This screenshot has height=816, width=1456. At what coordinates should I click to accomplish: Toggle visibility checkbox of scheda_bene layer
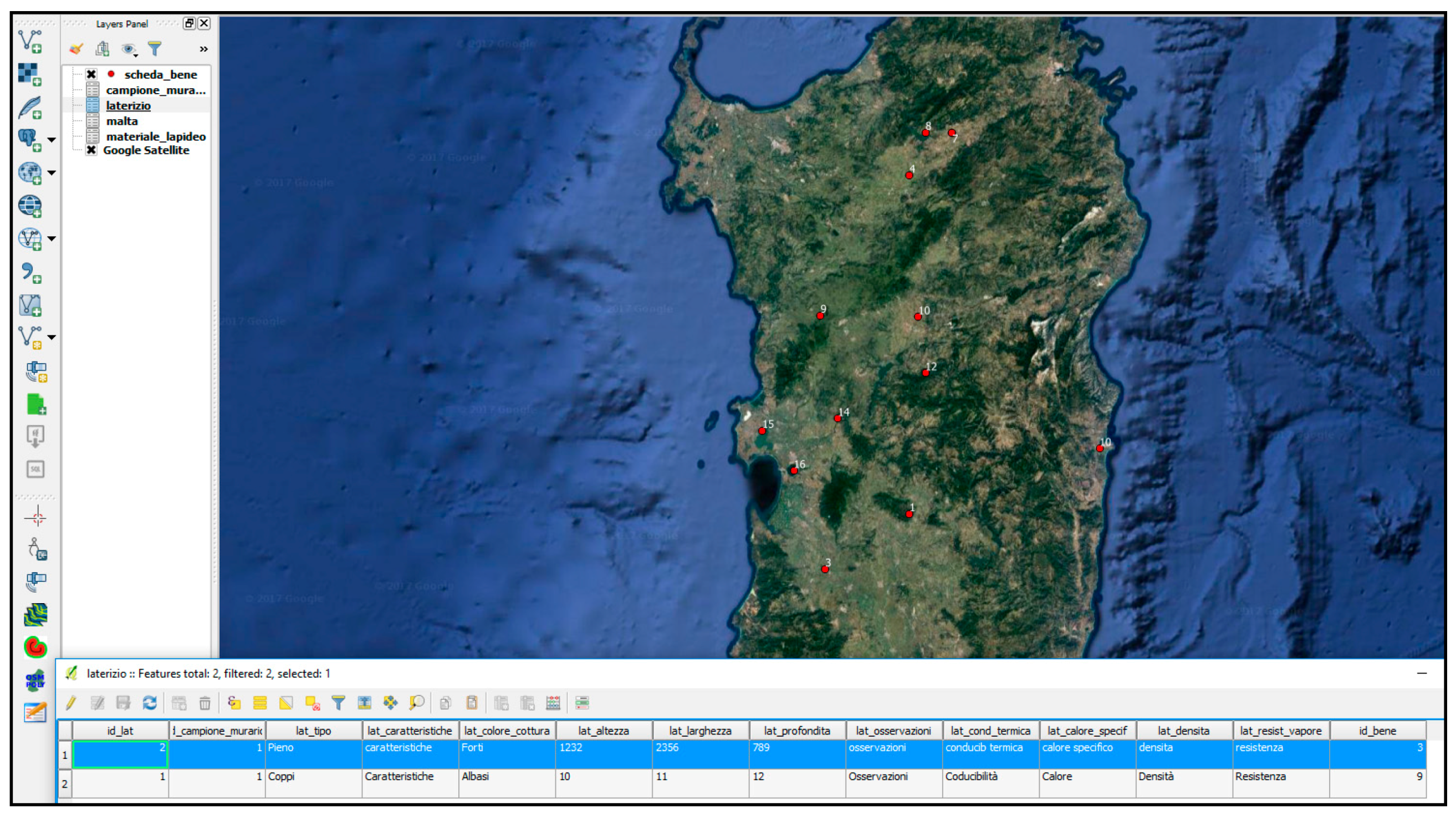[x=91, y=74]
